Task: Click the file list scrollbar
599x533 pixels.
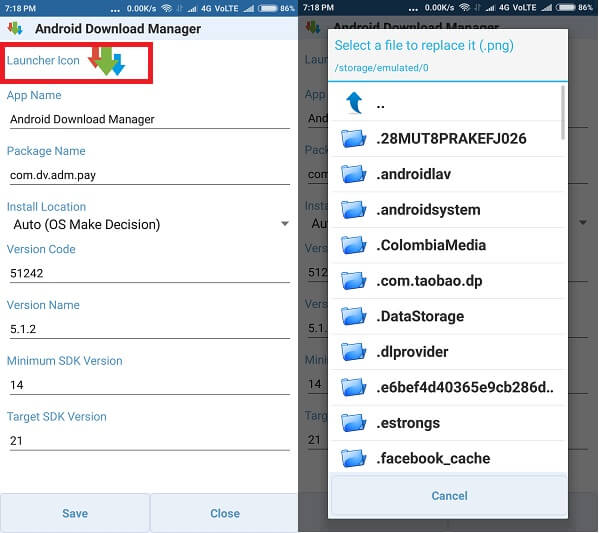Action: pyautogui.click(x=563, y=113)
